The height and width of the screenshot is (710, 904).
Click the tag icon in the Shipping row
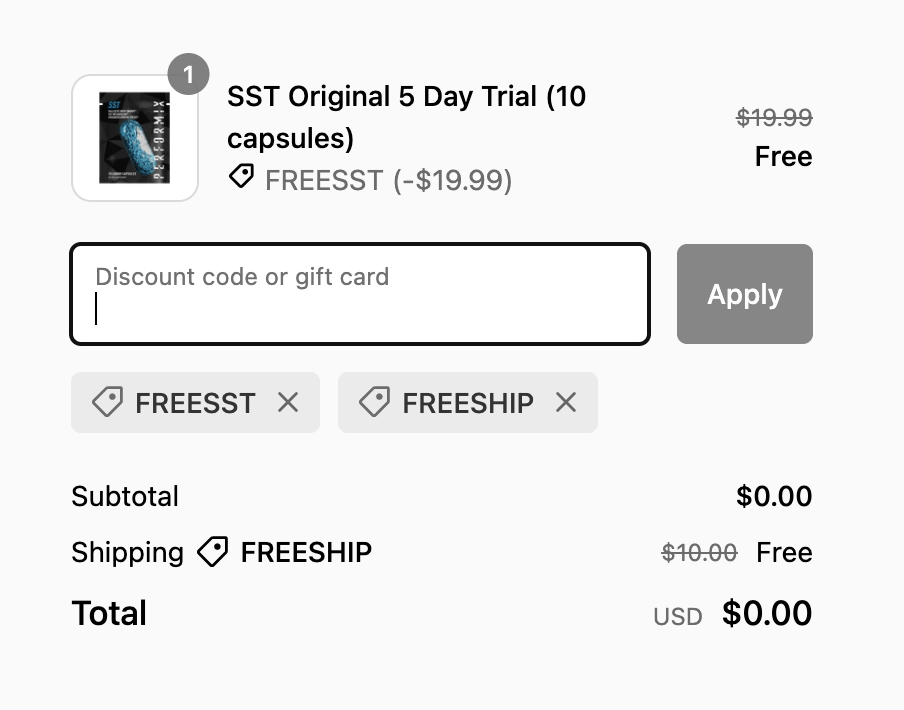pyautogui.click(x=212, y=552)
